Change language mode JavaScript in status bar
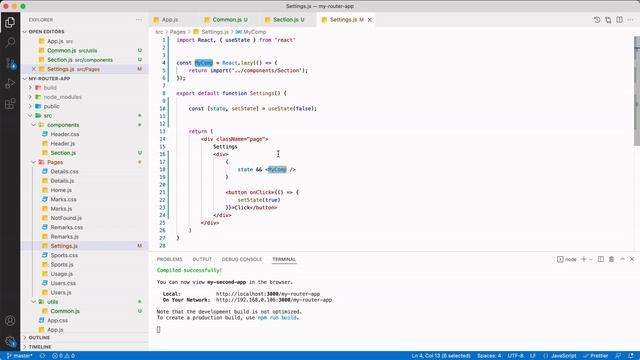Screen dimensions: 640x360 [563, 356]
